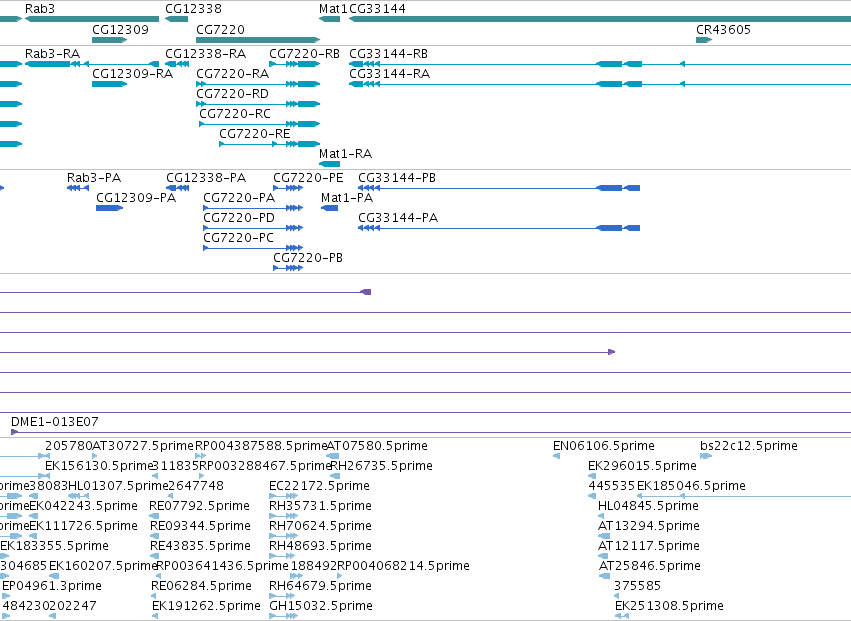Open the Mat1-PA protein label

(x=347, y=198)
